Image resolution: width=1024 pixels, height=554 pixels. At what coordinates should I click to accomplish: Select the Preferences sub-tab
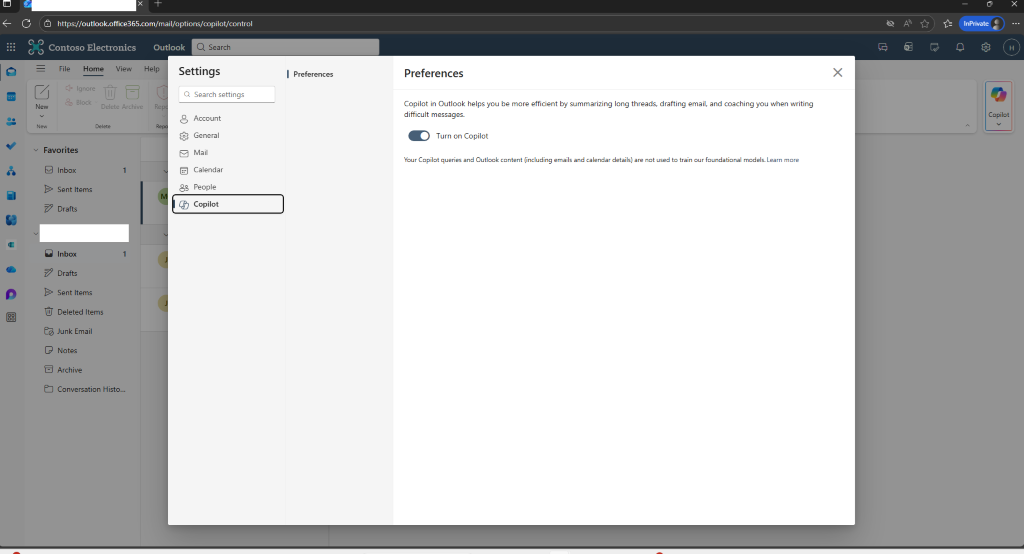click(313, 74)
